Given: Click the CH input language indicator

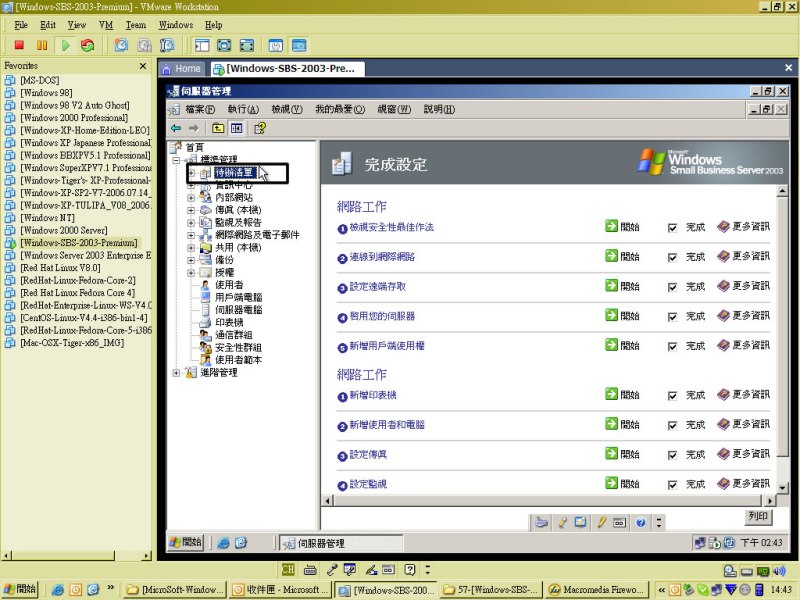Looking at the screenshot, I should coord(288,569).
